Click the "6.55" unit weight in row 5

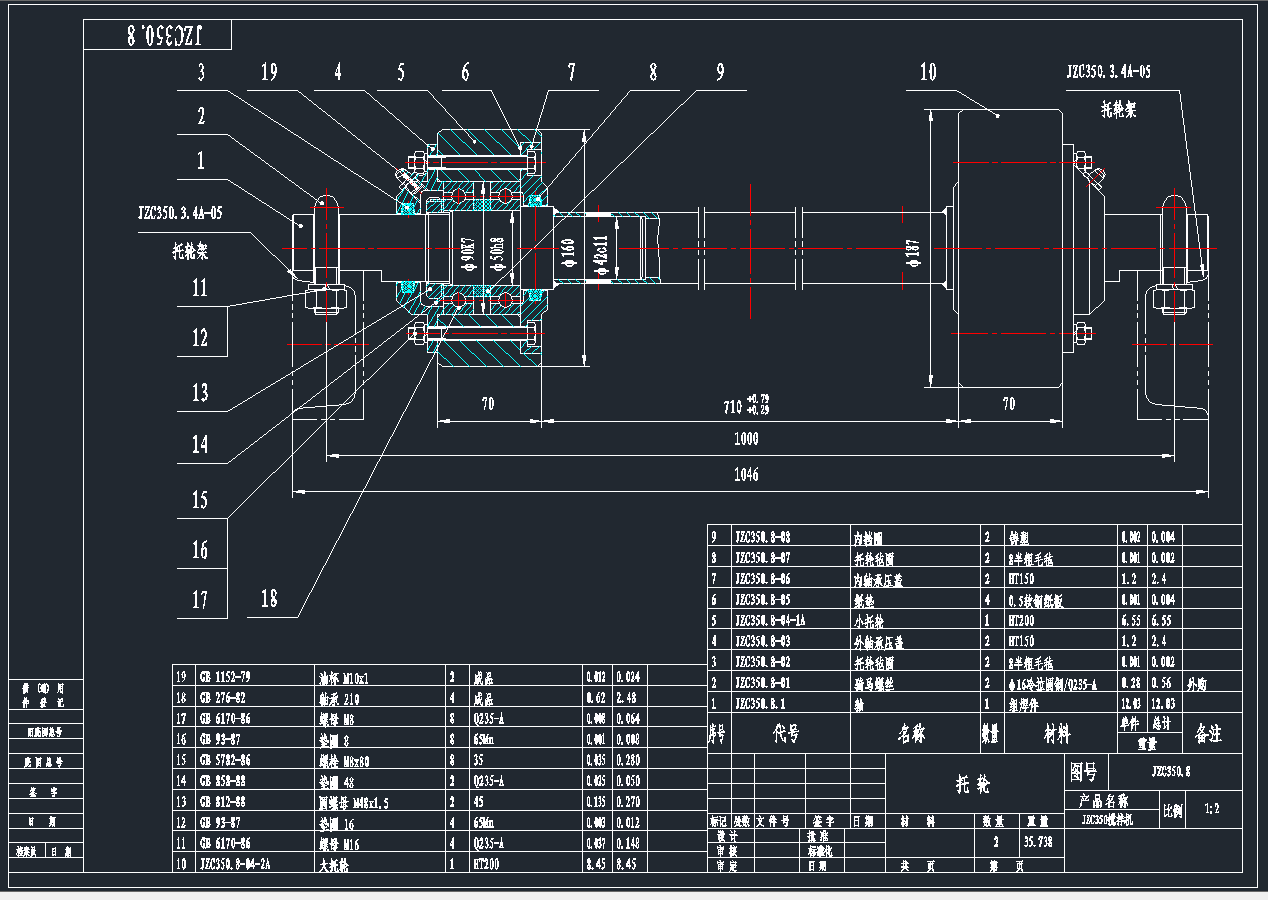(1130, 620)
